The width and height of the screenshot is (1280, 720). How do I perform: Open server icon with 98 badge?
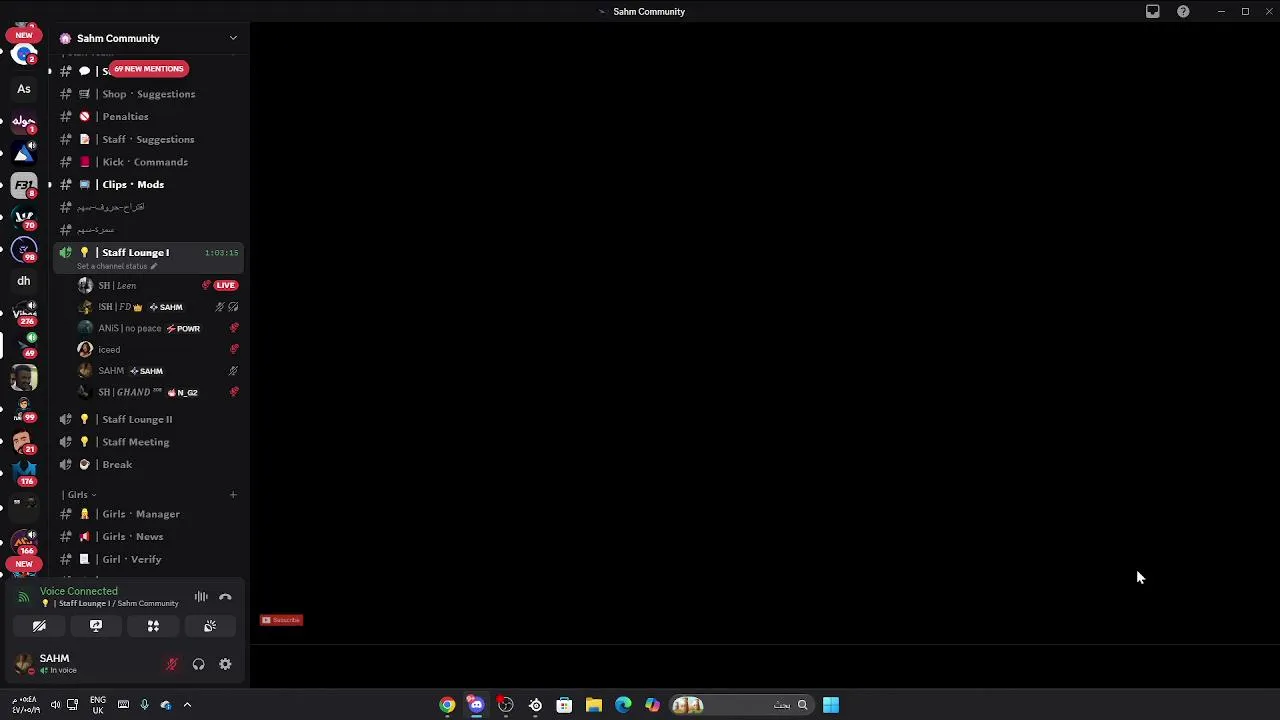[24, 248]
